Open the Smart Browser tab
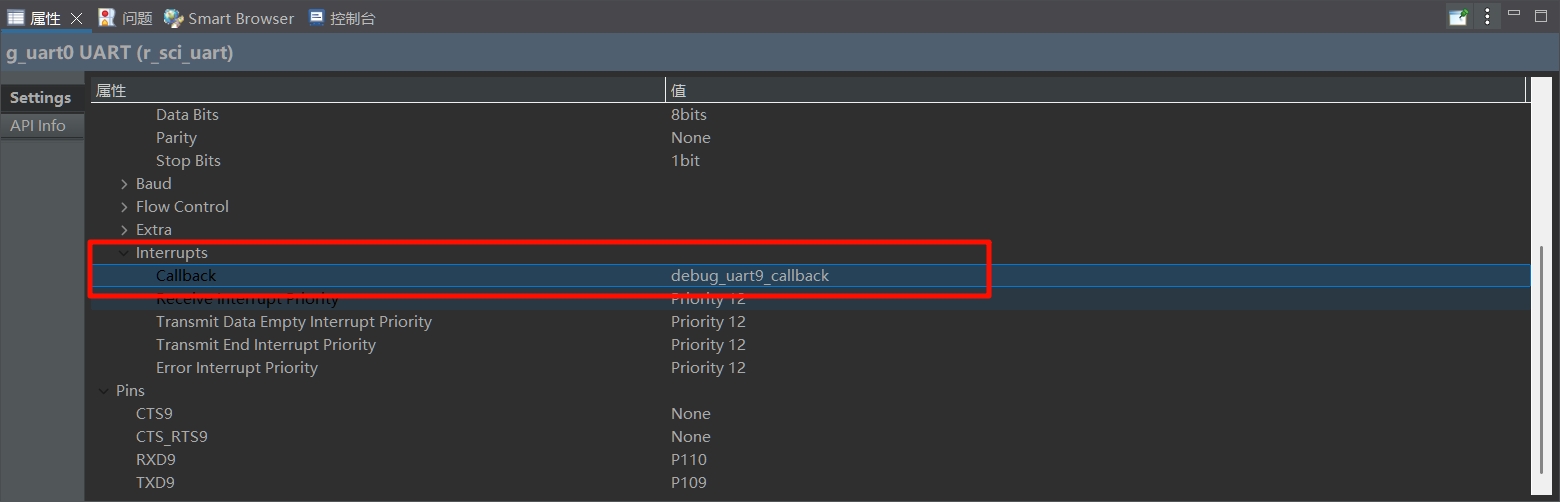This screenshot has height=502, width=1560. click(x=229, y=18)
